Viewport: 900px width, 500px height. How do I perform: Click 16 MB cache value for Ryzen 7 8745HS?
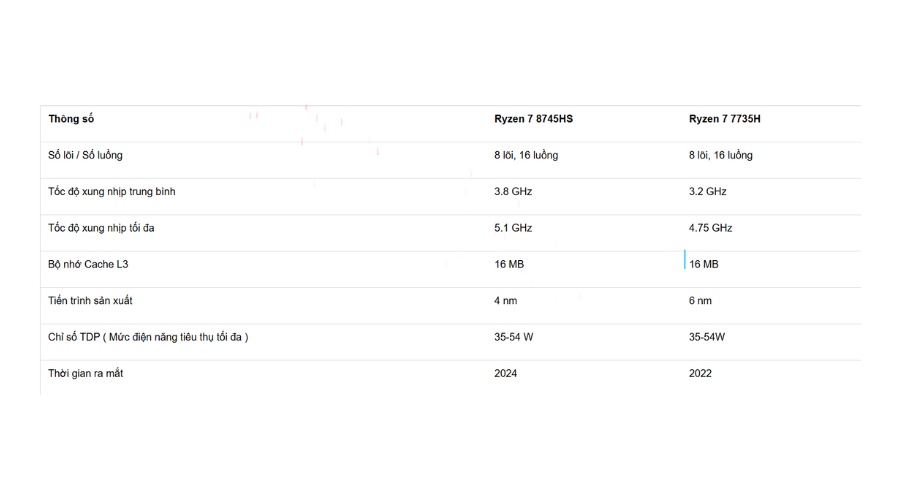pos(509,264)
